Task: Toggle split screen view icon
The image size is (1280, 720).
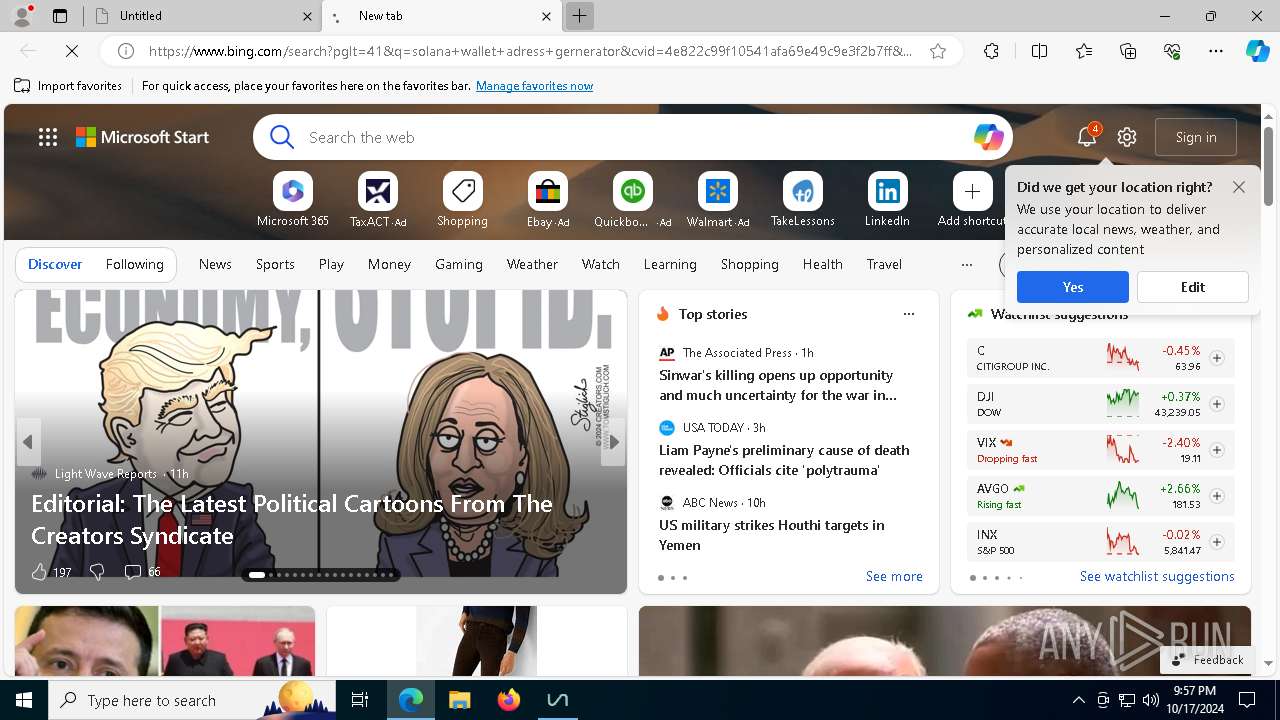Action: [x=1039, y=51]
